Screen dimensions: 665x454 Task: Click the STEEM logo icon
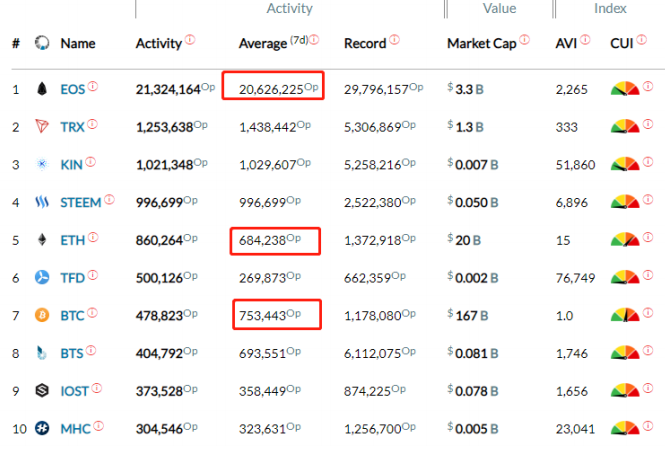tap(42, 202)
